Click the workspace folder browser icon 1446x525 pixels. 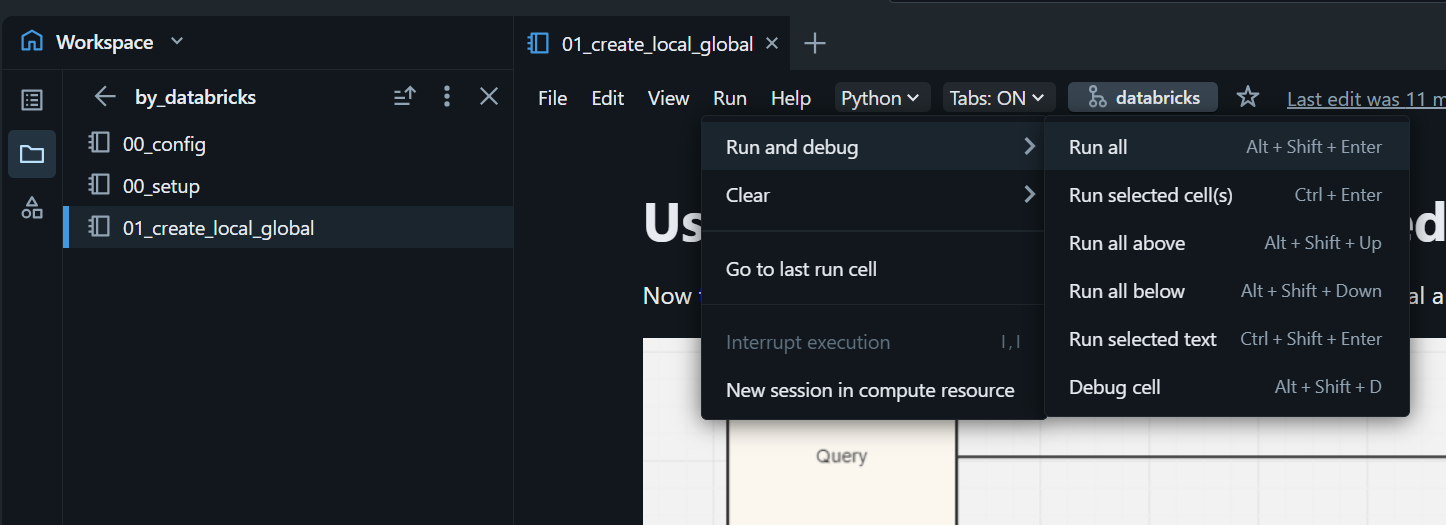coord(32,154)
